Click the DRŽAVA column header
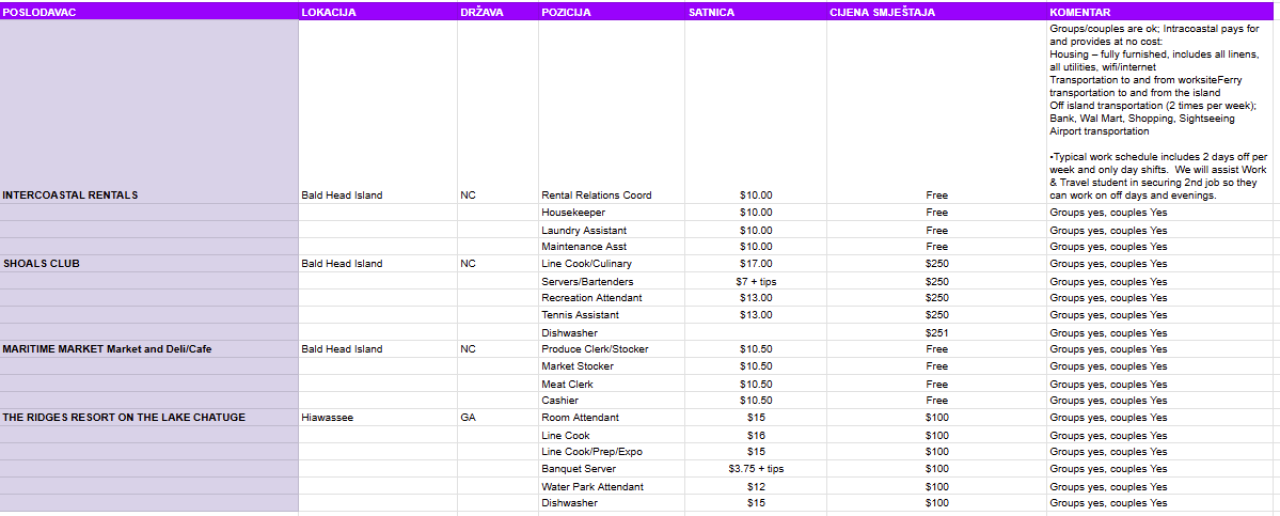The image size is (1280, 516). tap(498, 12)
